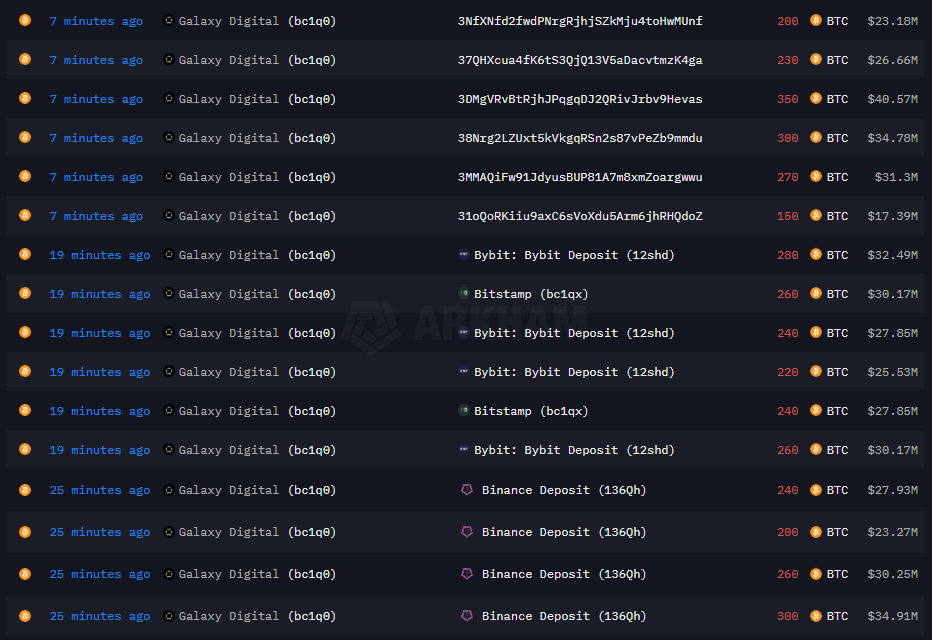This screenshot has width=932, height=640.
Task: Open Bybit Deposit (12shd) in the $30.17M row
Action: click(574, 450)
